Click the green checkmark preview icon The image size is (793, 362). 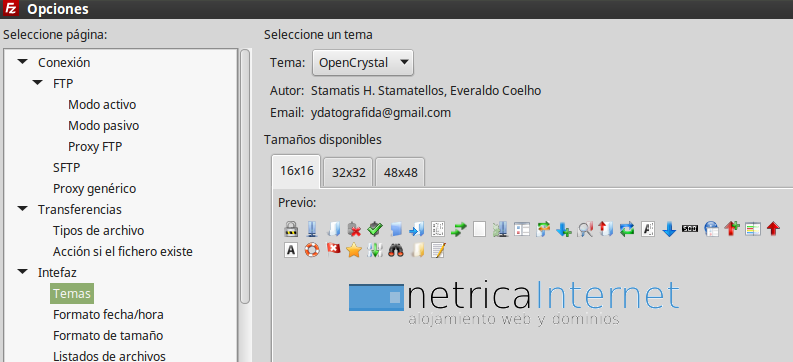coord(375,229)
